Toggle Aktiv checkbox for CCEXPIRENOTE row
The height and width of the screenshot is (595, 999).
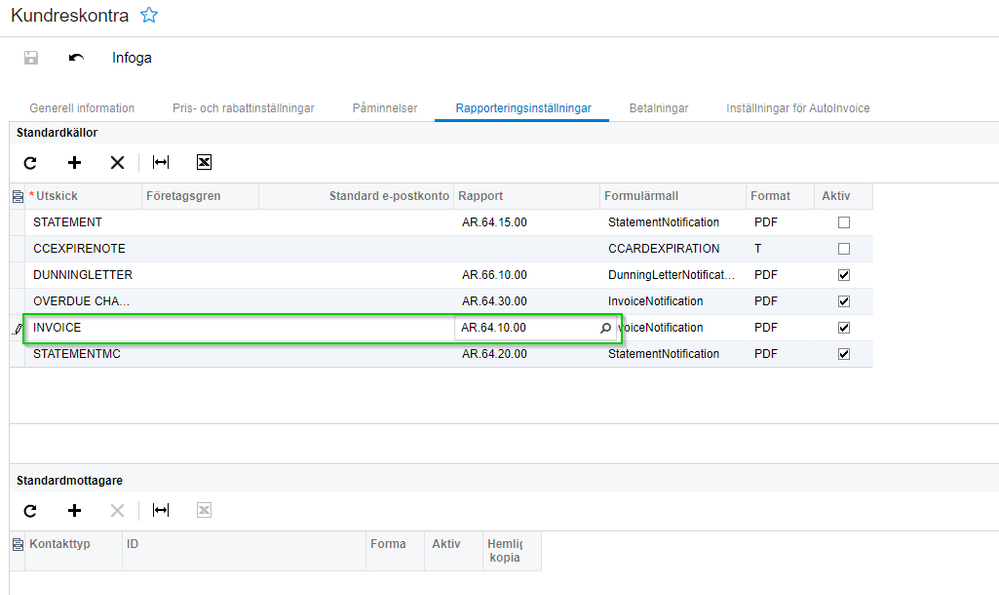pyautogui.click(x=844, y=248)
